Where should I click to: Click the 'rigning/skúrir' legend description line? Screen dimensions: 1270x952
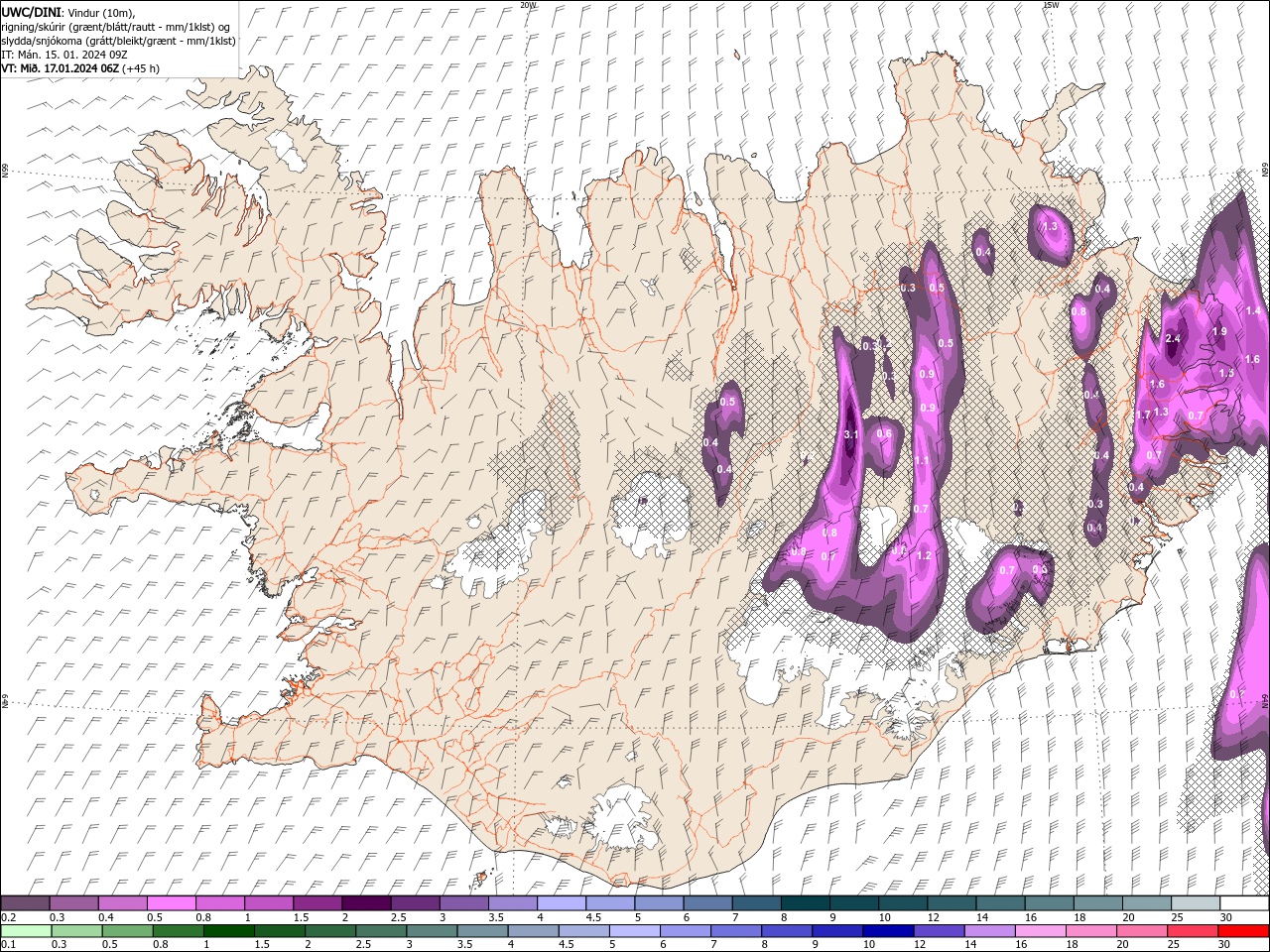(116, 27)
